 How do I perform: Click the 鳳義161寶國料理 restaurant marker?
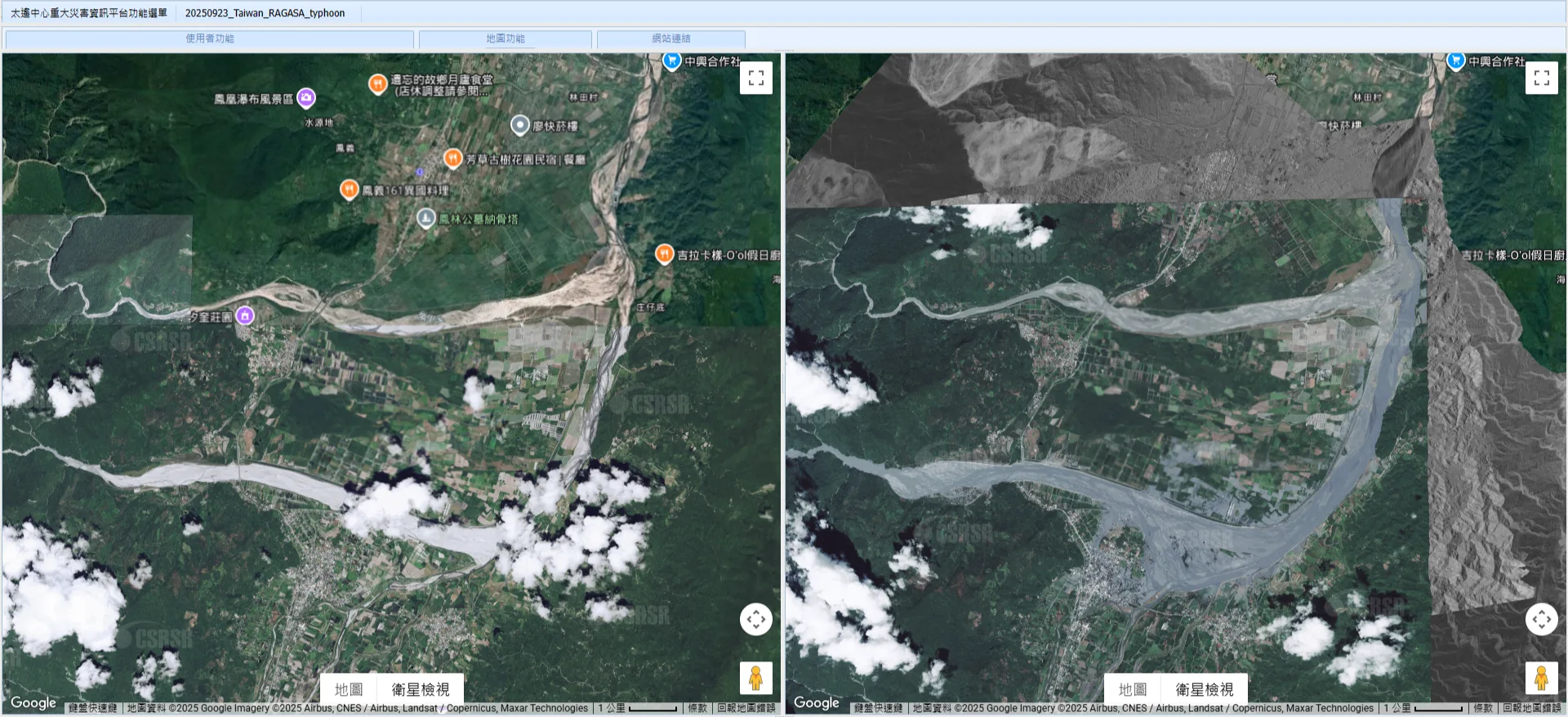pyautogui.click(x=349, y=189)
